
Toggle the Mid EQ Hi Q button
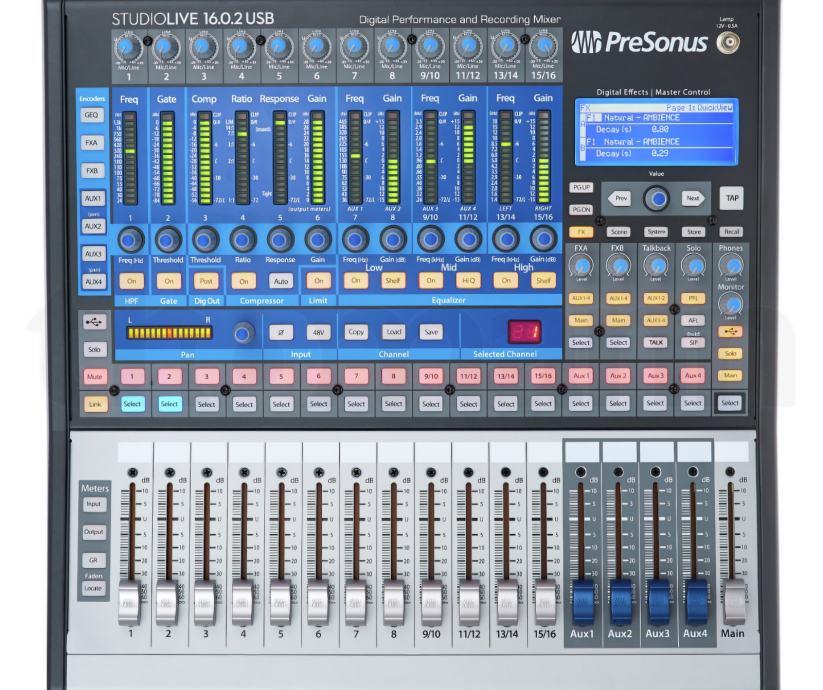tap(468, 280)
